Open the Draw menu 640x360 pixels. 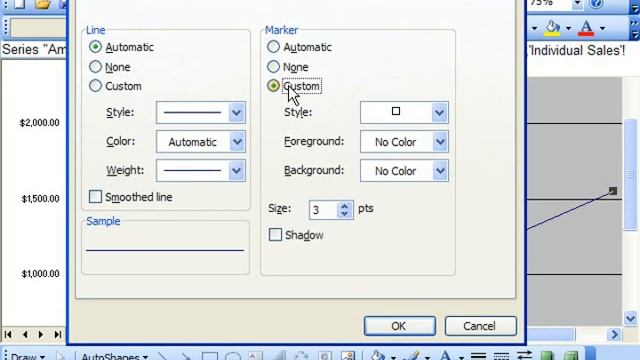pos(27,356)
